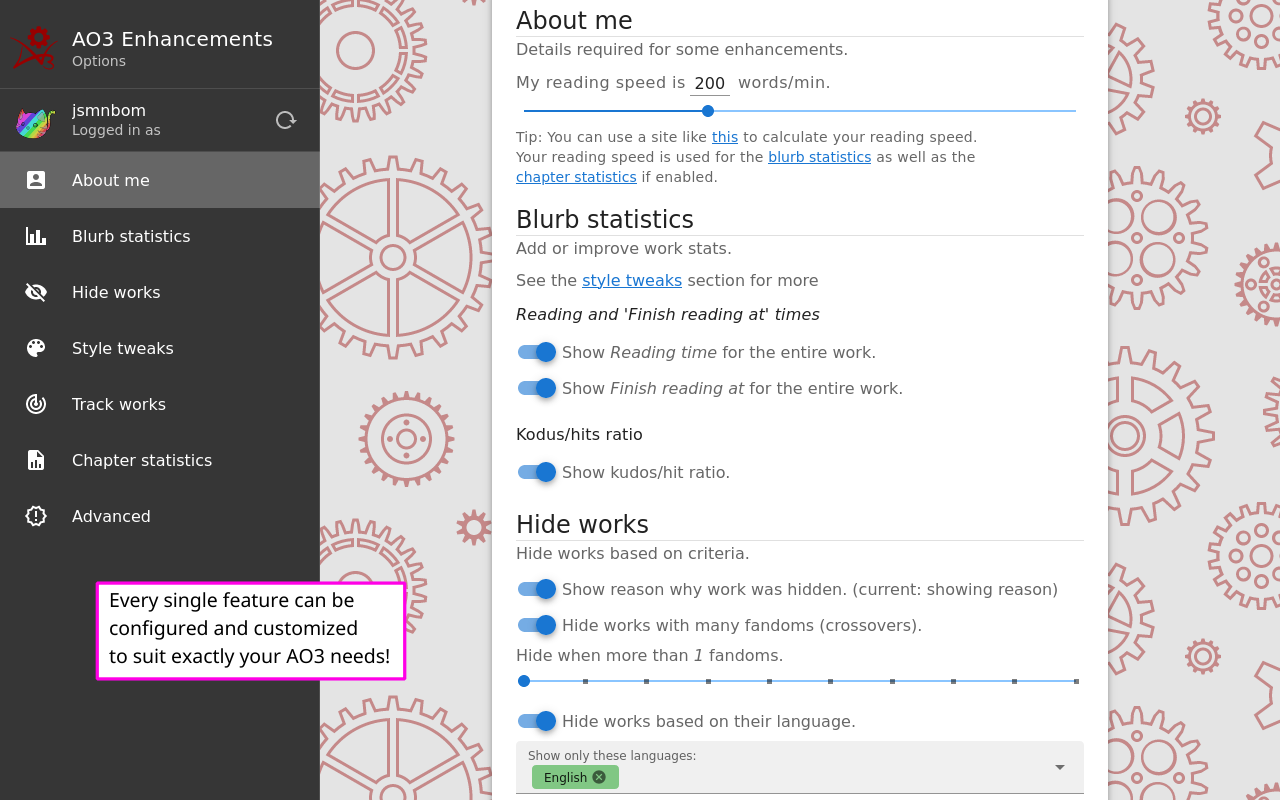
Task: Toggle Hide works with many fandoms
Action: pos(537,625)
